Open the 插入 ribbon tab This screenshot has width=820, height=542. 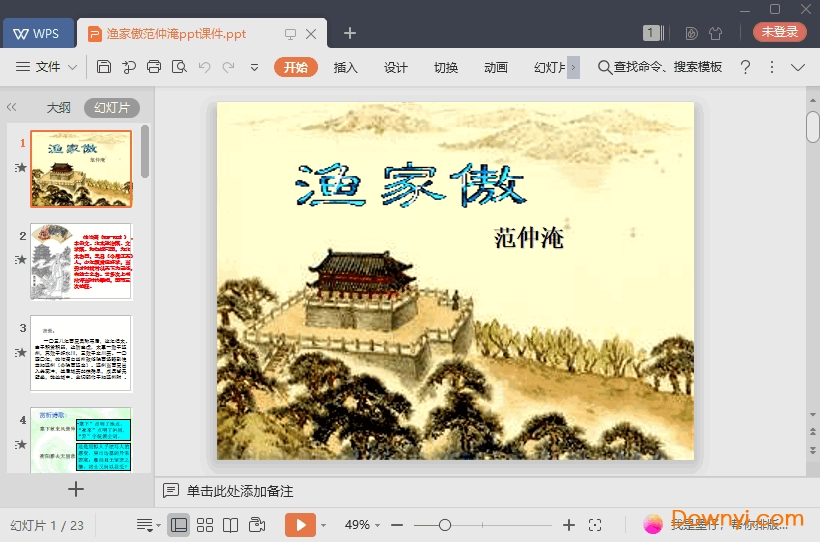tap(345, 67)
